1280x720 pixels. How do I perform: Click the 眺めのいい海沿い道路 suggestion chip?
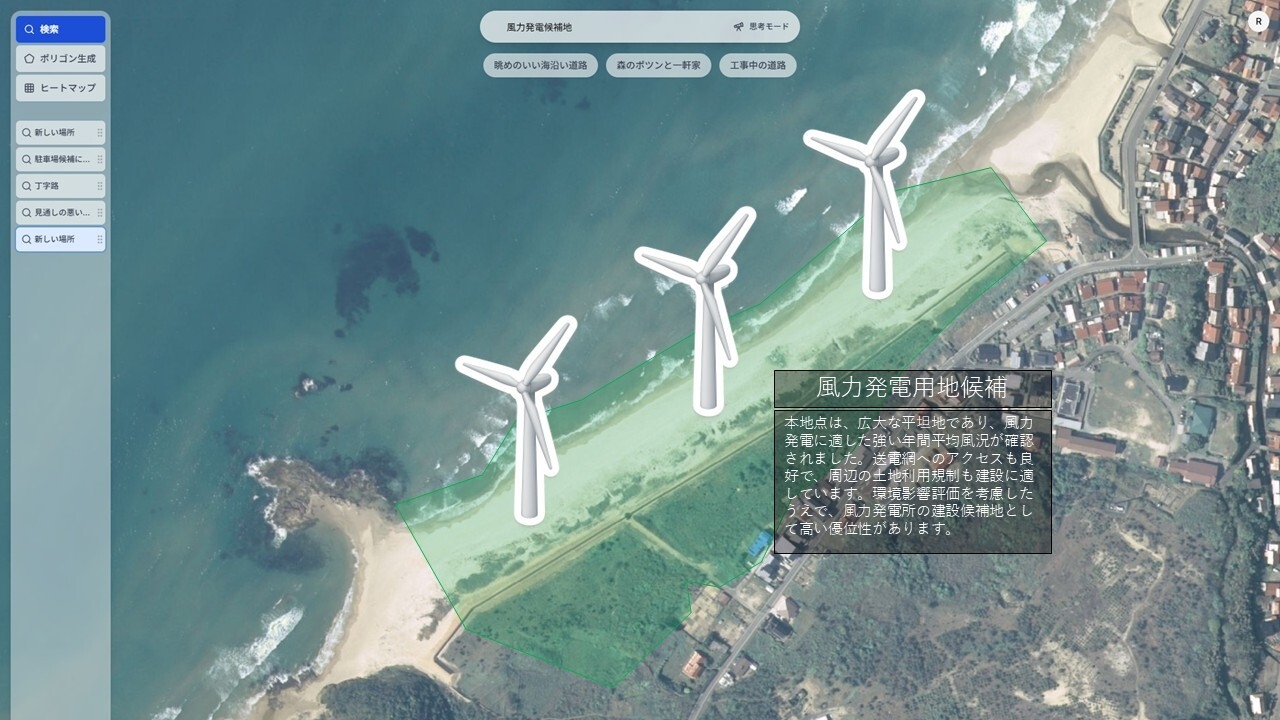pyautogui.click(x=541, y=63)
